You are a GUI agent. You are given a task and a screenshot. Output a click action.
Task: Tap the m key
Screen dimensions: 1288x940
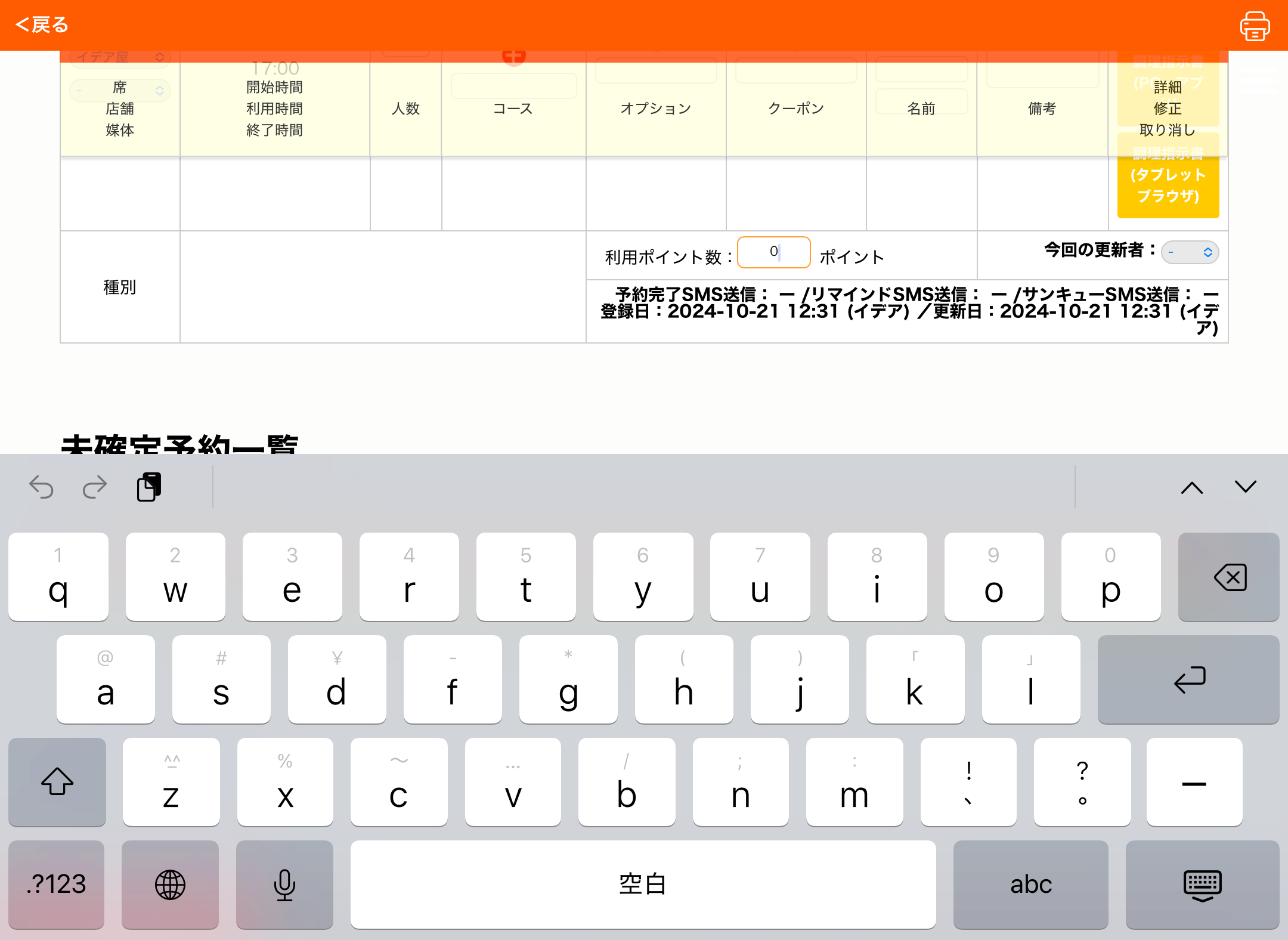click(854, 782)
